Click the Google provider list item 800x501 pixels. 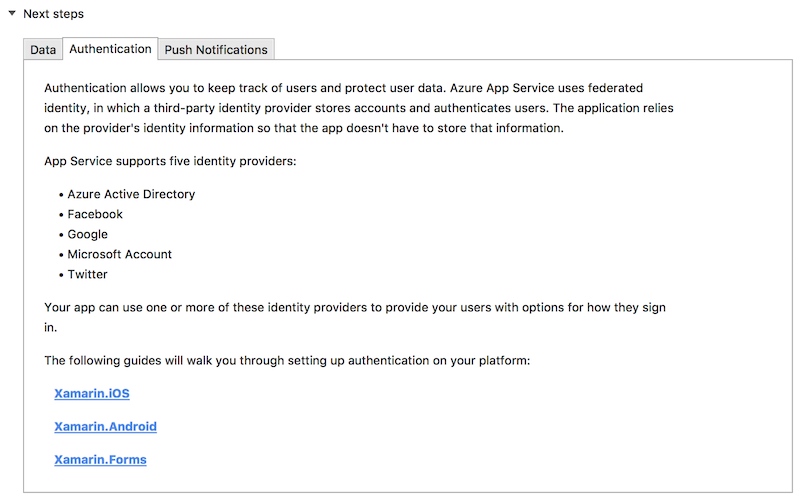coord(87,234)
